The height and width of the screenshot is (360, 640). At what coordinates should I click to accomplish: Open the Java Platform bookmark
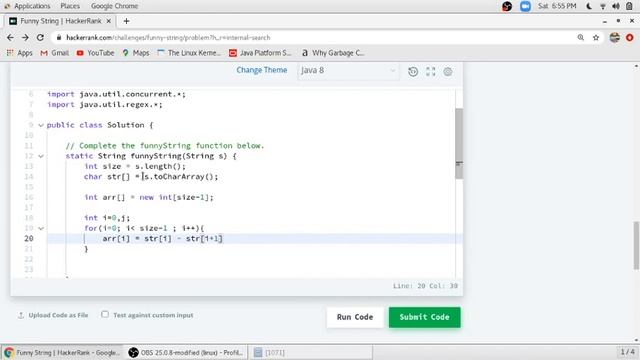(260, 53)
